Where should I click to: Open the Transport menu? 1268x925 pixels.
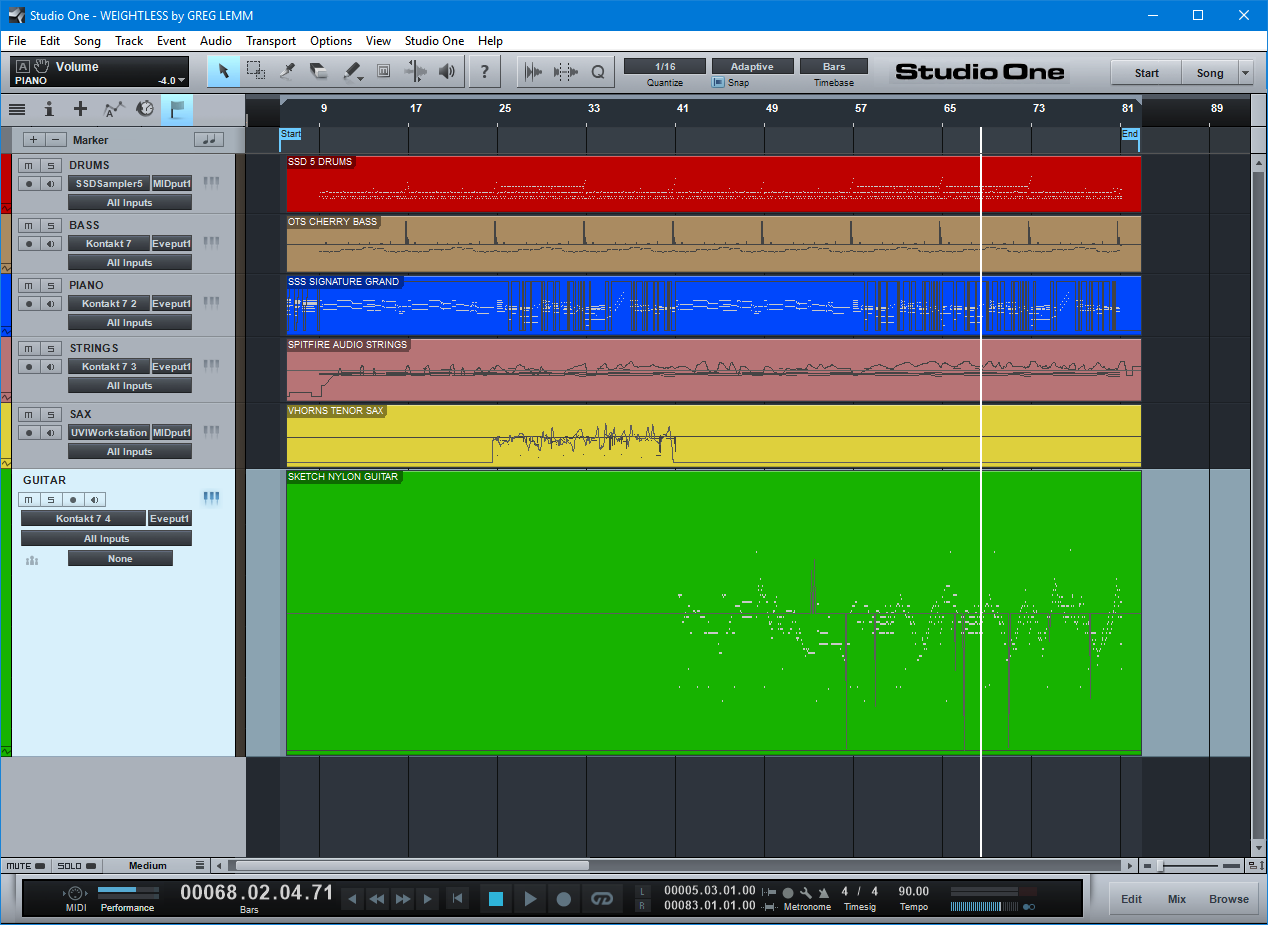tap(271, 41)
